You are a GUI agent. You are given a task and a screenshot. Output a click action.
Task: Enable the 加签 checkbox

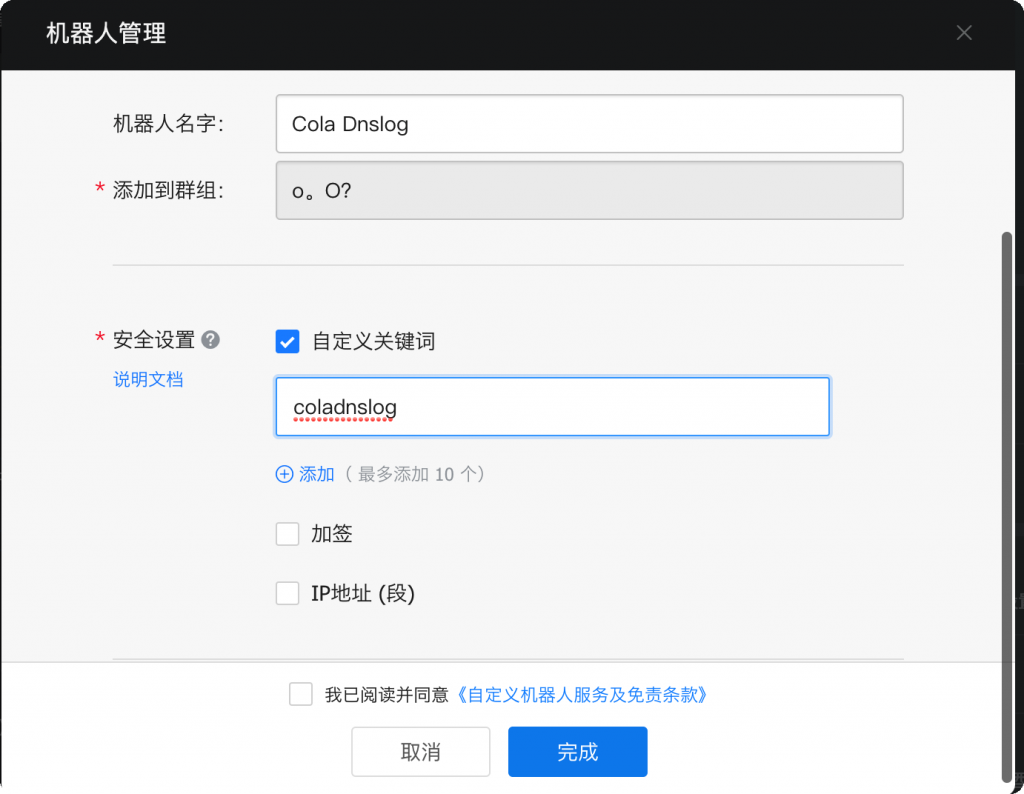pyautogui.click(x=287, y=533)
